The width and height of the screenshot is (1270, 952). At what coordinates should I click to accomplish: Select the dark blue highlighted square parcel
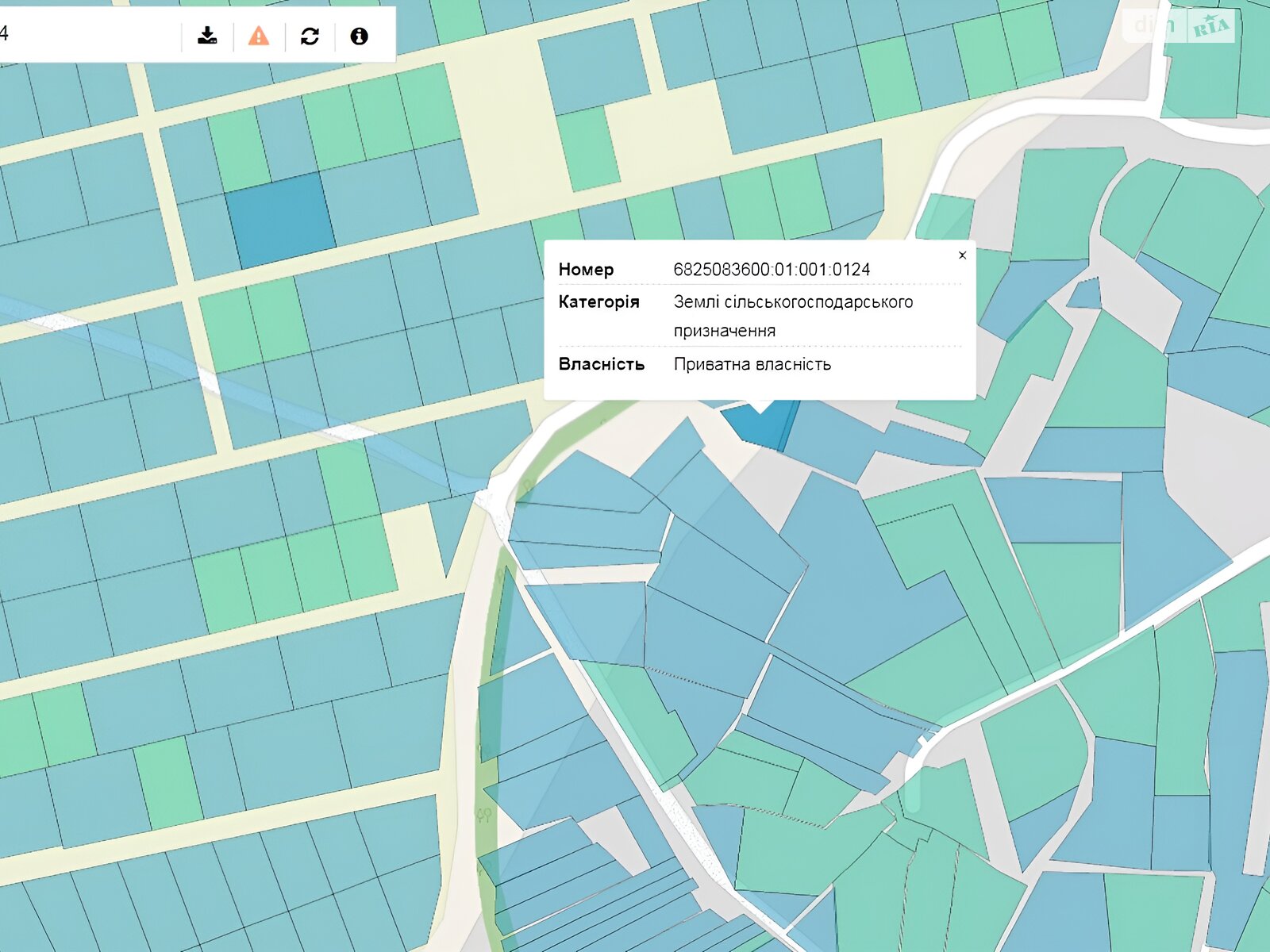pos(279,219)
